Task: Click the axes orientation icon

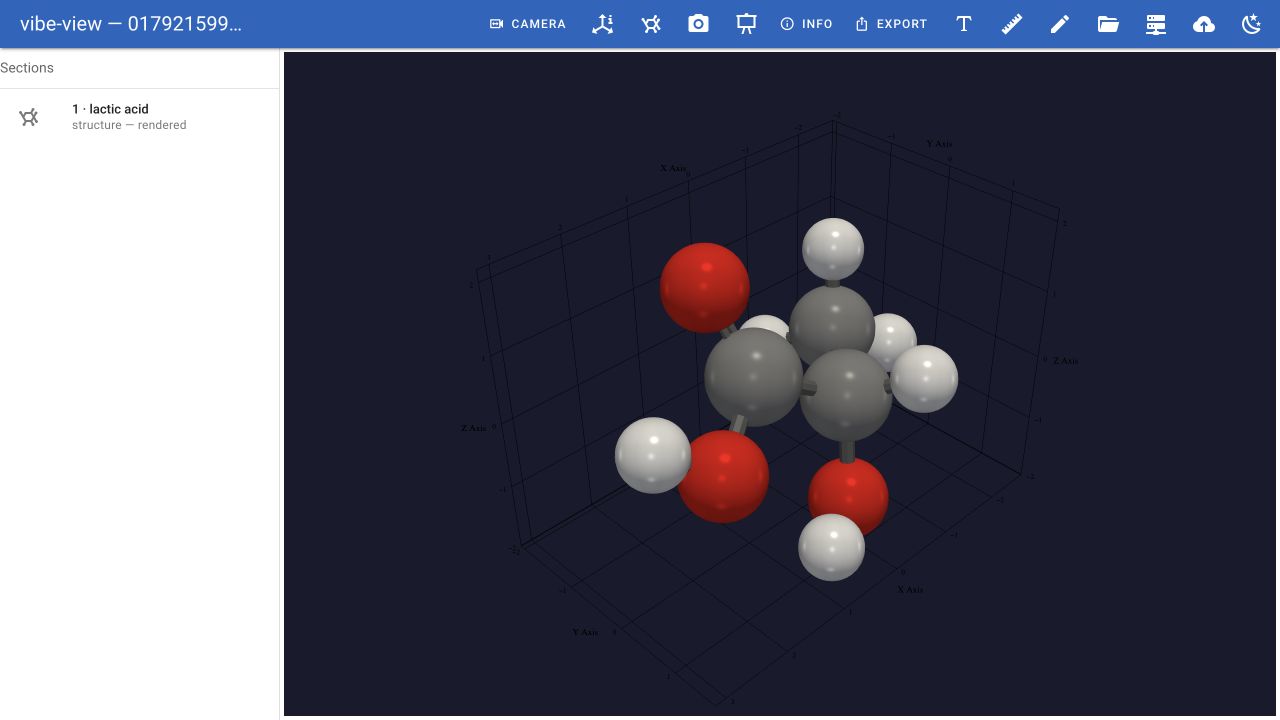Action: point(603,24)
